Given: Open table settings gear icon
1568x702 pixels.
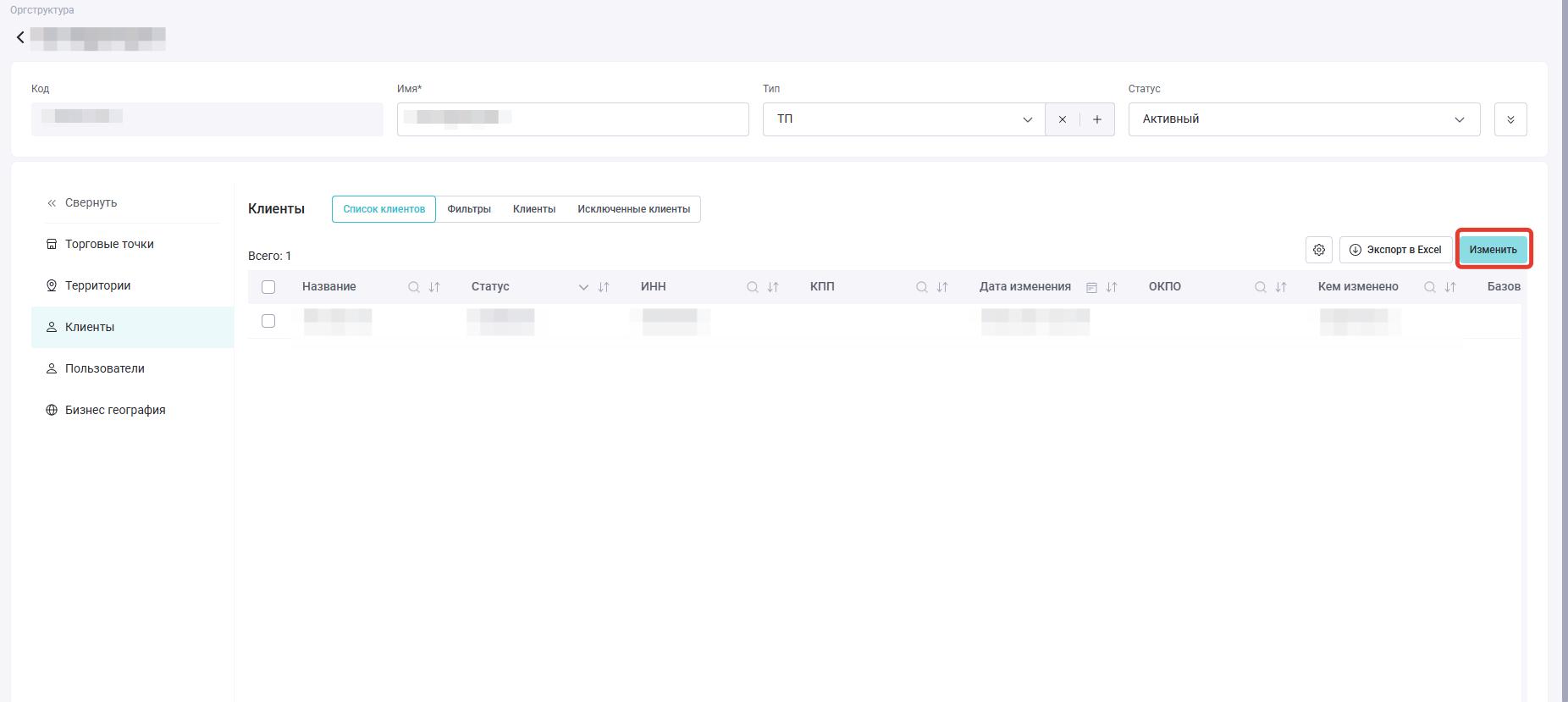Looking at the screenshot, I should click(1319, 250).
